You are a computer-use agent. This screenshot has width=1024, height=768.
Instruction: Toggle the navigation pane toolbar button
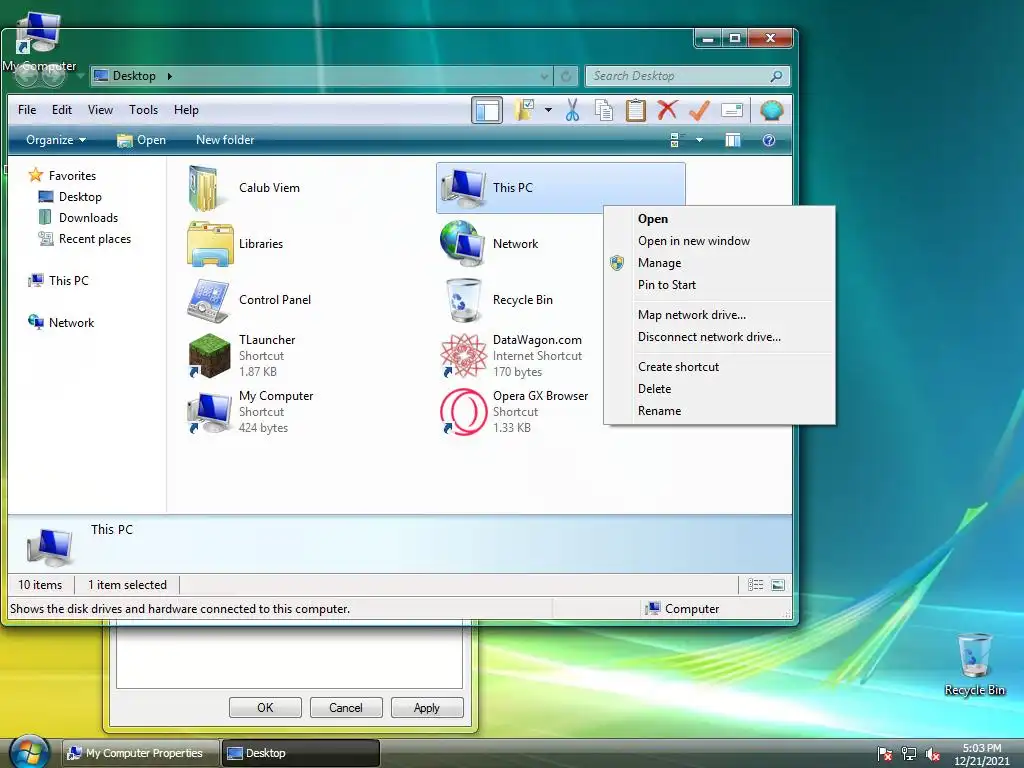(487, 110)
